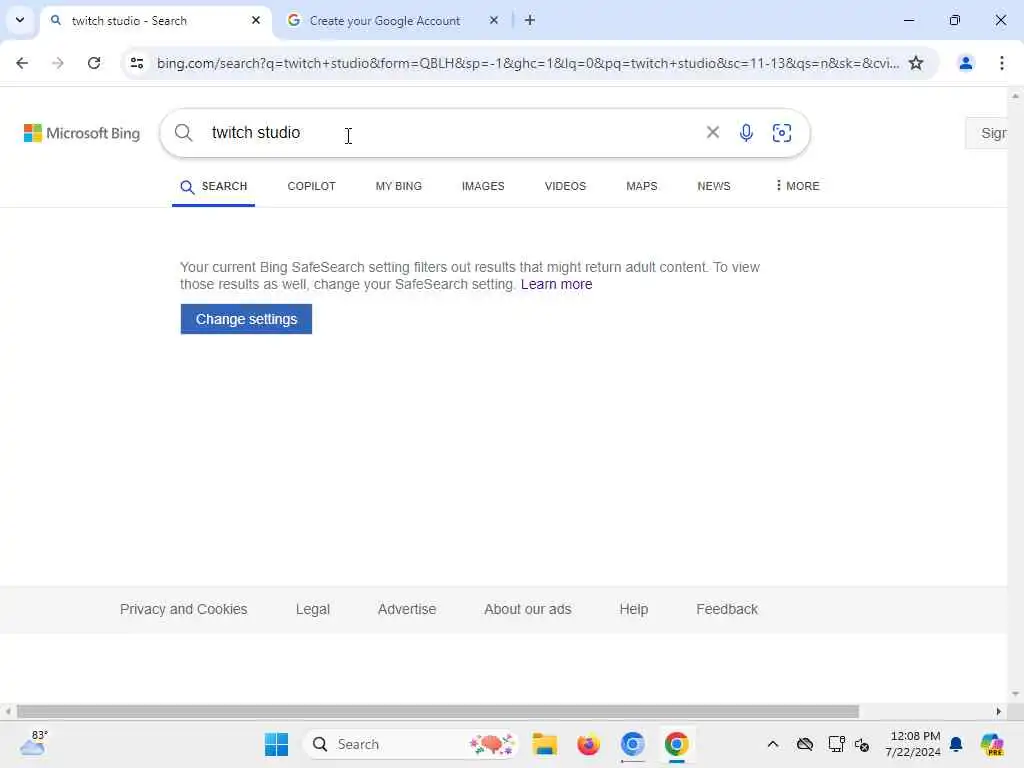Click the Chrome back arrow
Viewport: 1024px width, 768px height.
tap(22, 63)
